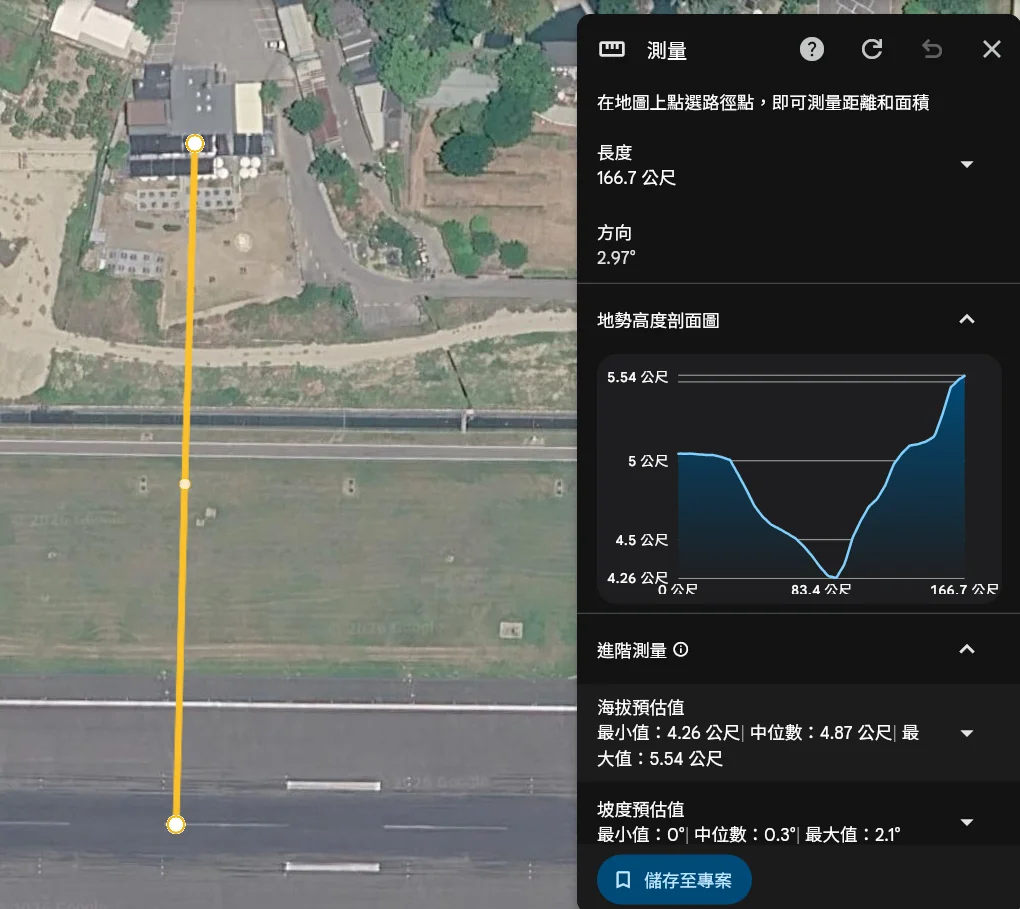
Task: Collapse the 進階測量 section
Action: pyautogui.click(x=967, y=649)
